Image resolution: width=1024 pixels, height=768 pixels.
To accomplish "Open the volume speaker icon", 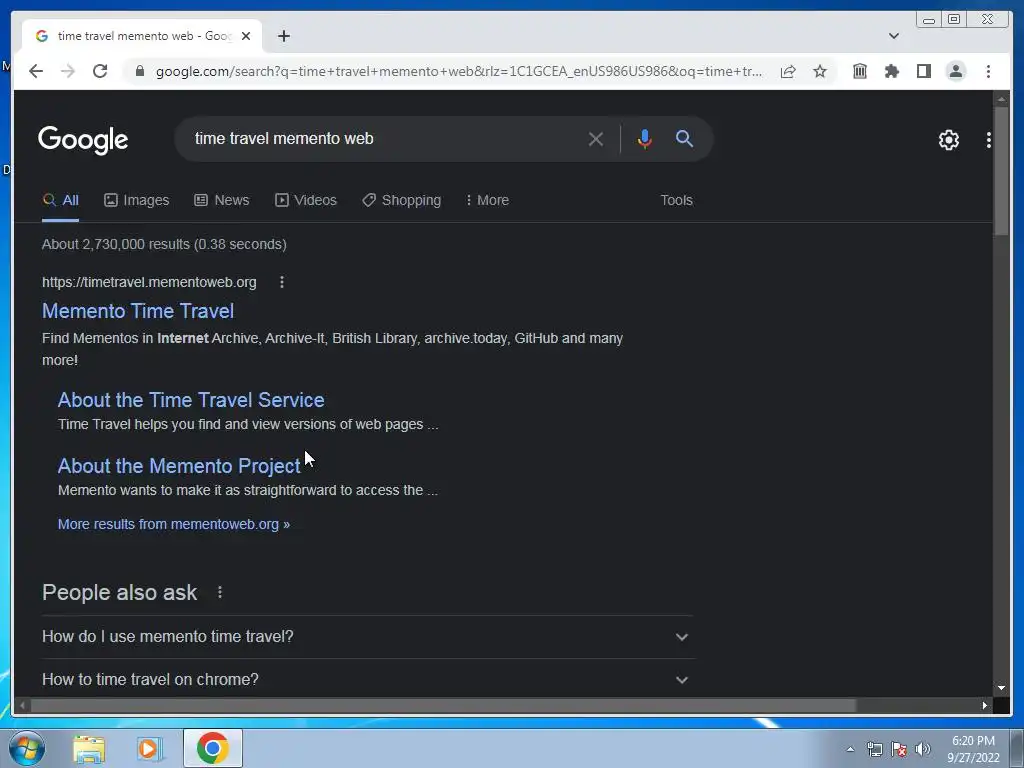I will (923, 749).
